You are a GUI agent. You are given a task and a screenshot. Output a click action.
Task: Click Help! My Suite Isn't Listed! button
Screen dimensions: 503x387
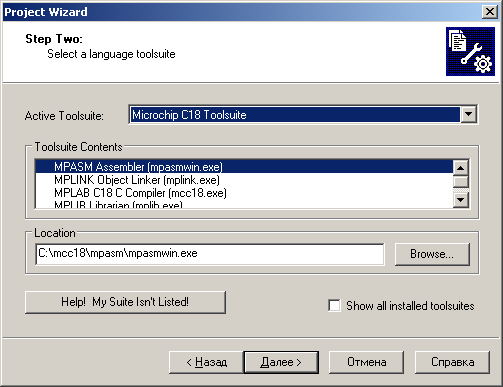pos(125,302)
